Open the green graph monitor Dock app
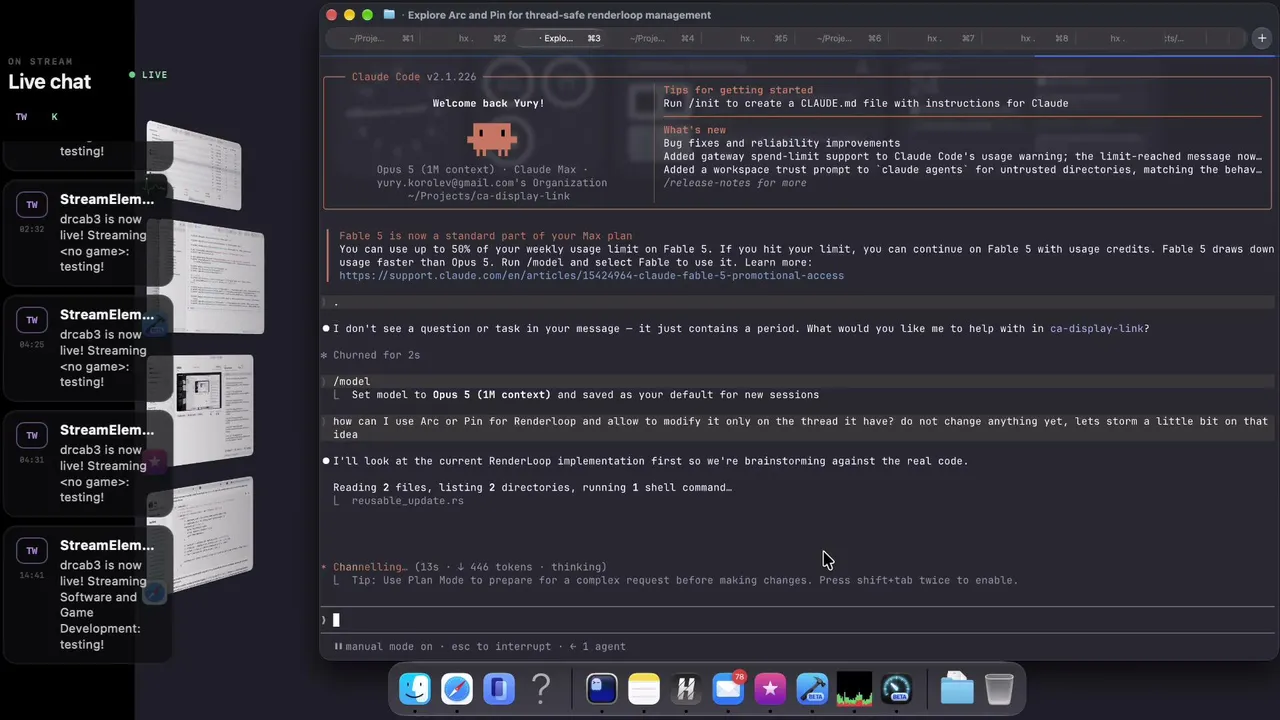Image resolution: width=1280 pixels, height=720 pixels. click(x=854, y=688)
